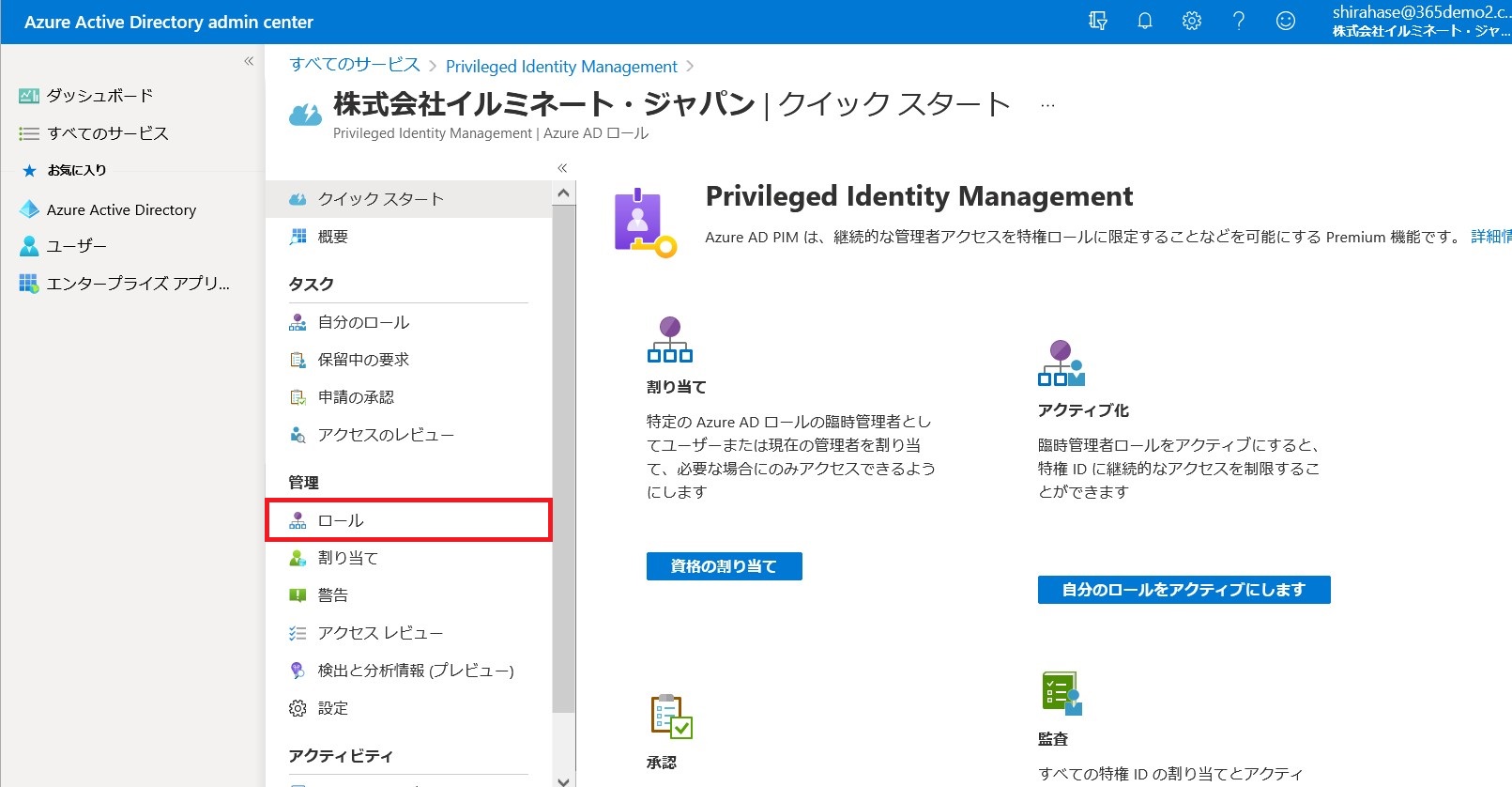
Task: Click the 割り当て person icon under 管理
Action: (x=298, y=558)
